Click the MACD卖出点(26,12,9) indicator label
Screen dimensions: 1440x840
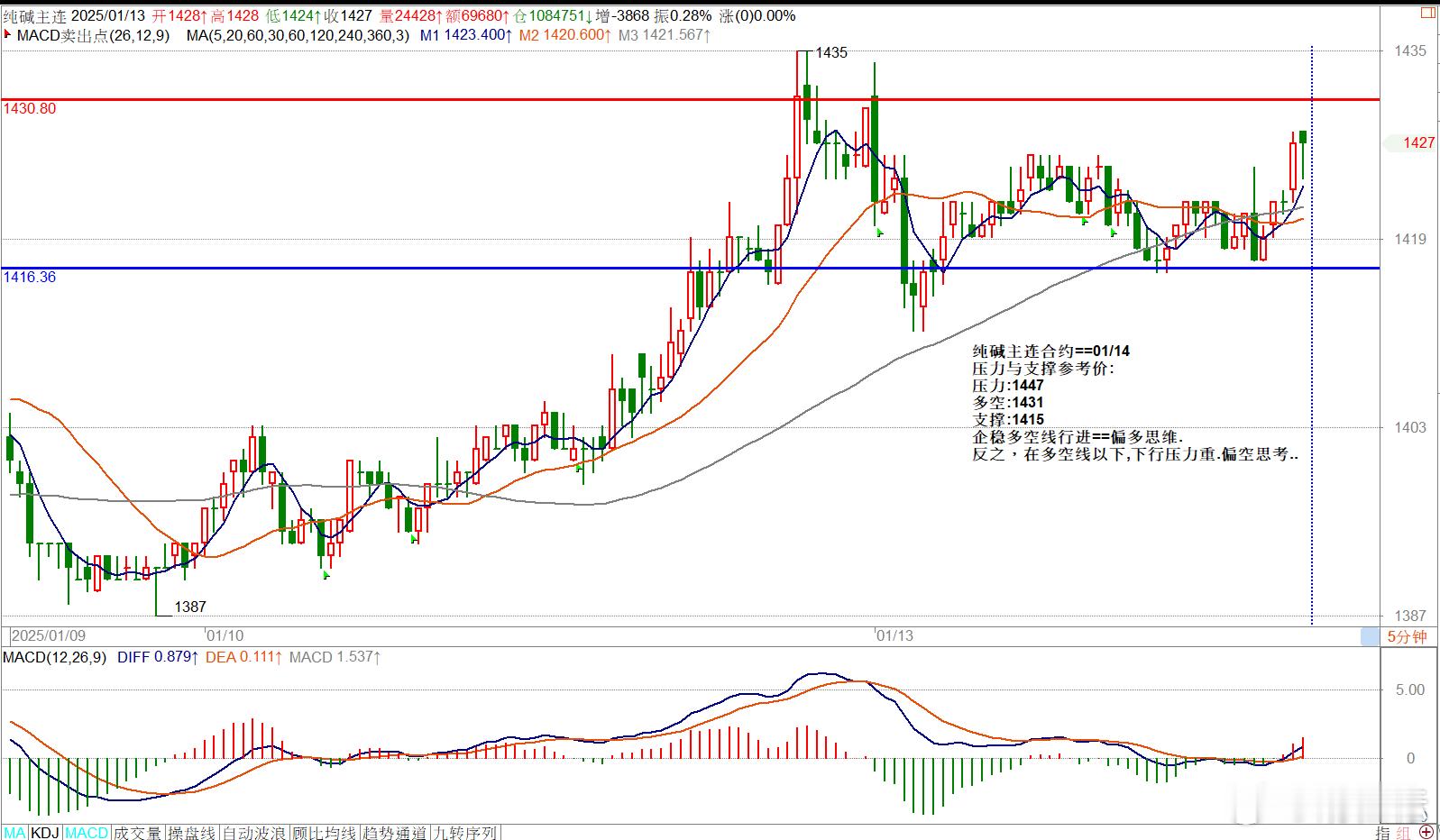pyautogui.click(x=93, y=36)
